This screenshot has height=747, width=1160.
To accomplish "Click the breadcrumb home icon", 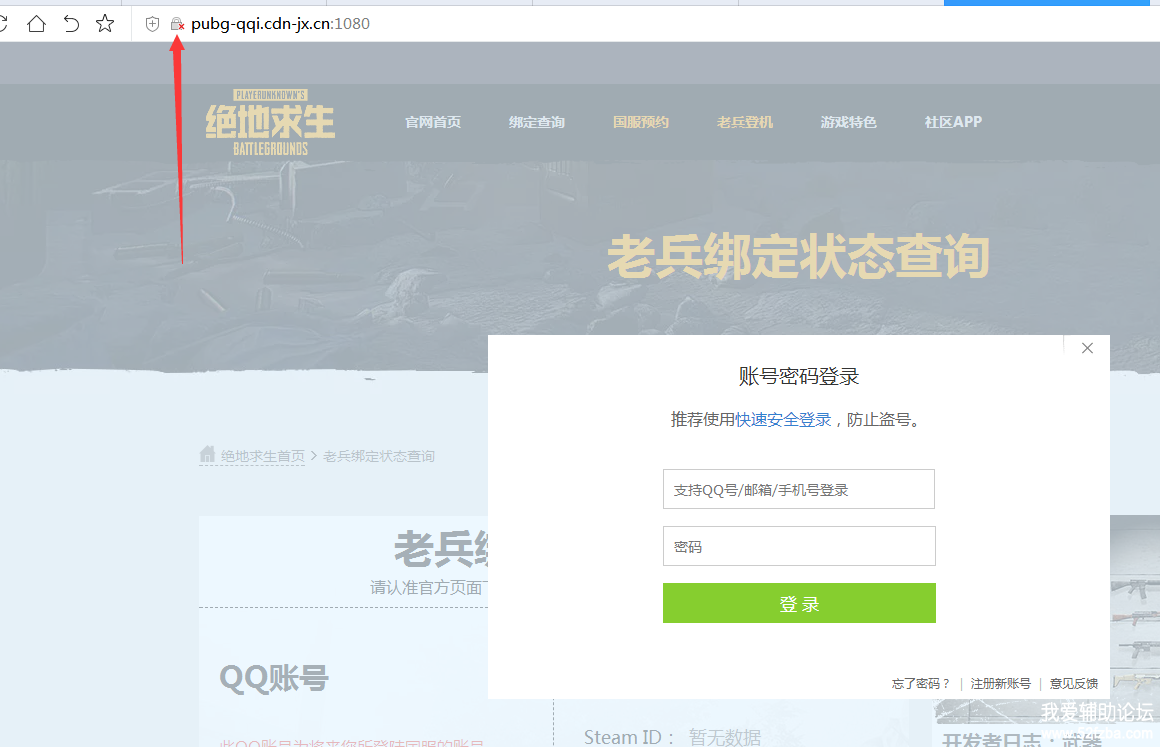I will (x=207, y=454).
